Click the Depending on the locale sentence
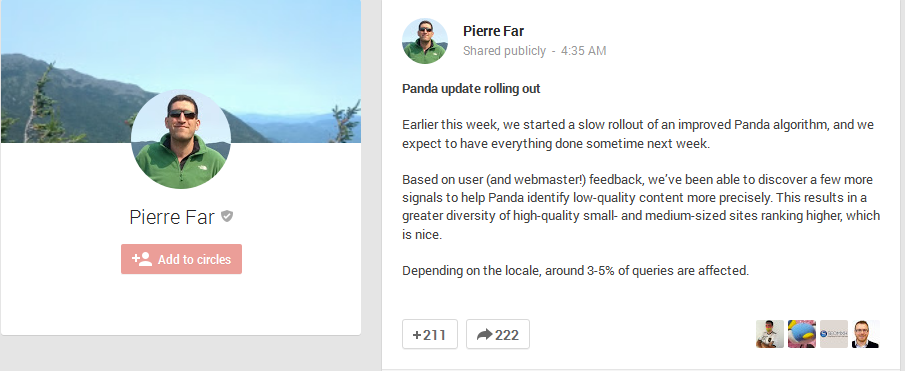905x371 pixels. coord(575,270)
